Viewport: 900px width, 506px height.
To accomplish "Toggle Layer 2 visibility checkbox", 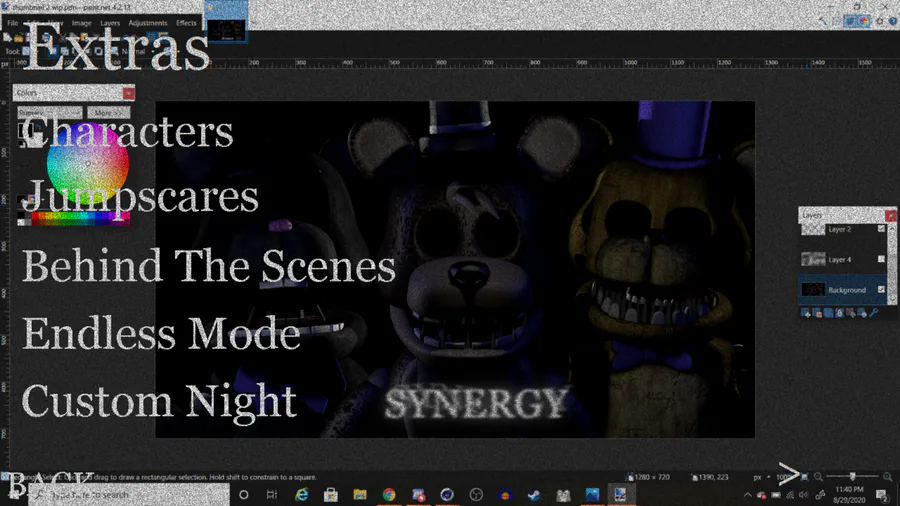I will [x=881, y=229].
